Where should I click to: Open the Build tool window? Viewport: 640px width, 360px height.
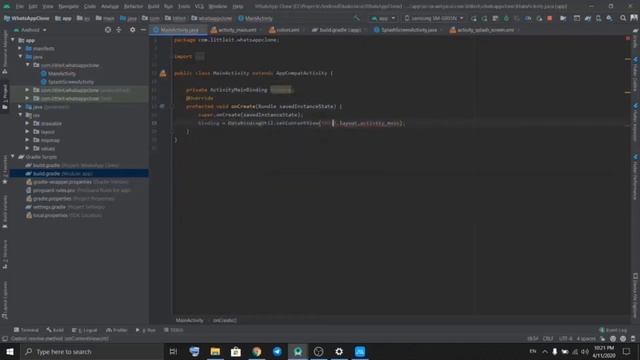[55, 330]
